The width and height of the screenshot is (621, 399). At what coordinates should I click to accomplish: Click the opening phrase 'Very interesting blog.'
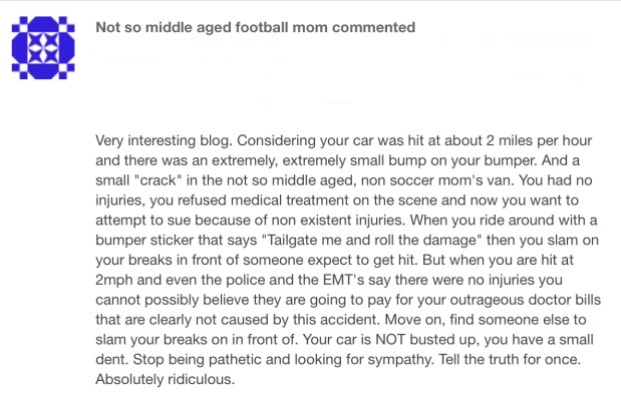pyautogui.click(x=164, y=141)
